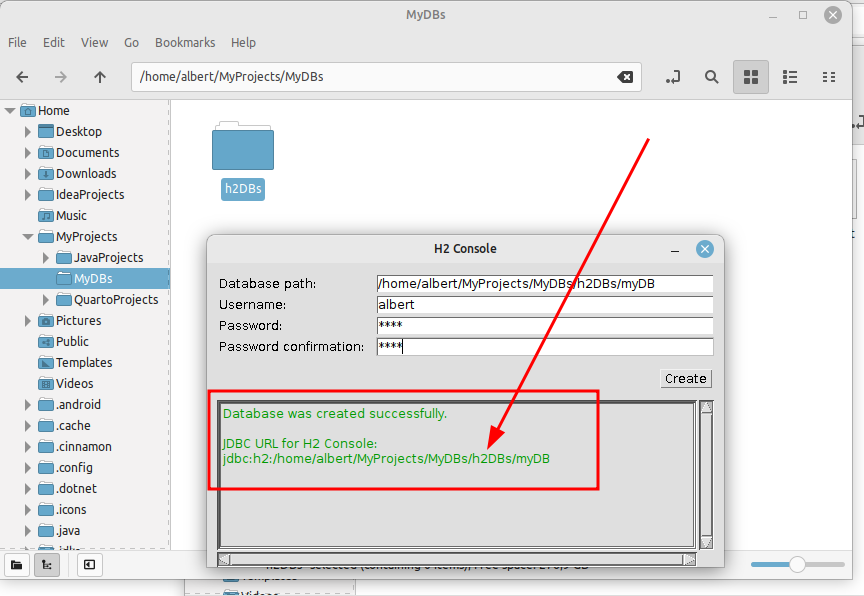Image resolution: width=864 pixels, height=596 pixels.
Task: Go up to the parent folder
Action: [100, 77]
